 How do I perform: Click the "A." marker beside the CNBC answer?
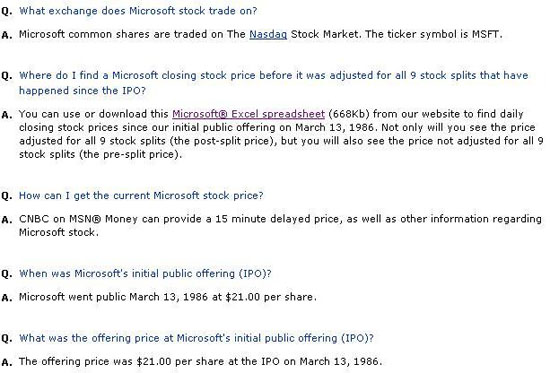click(6, 220)
